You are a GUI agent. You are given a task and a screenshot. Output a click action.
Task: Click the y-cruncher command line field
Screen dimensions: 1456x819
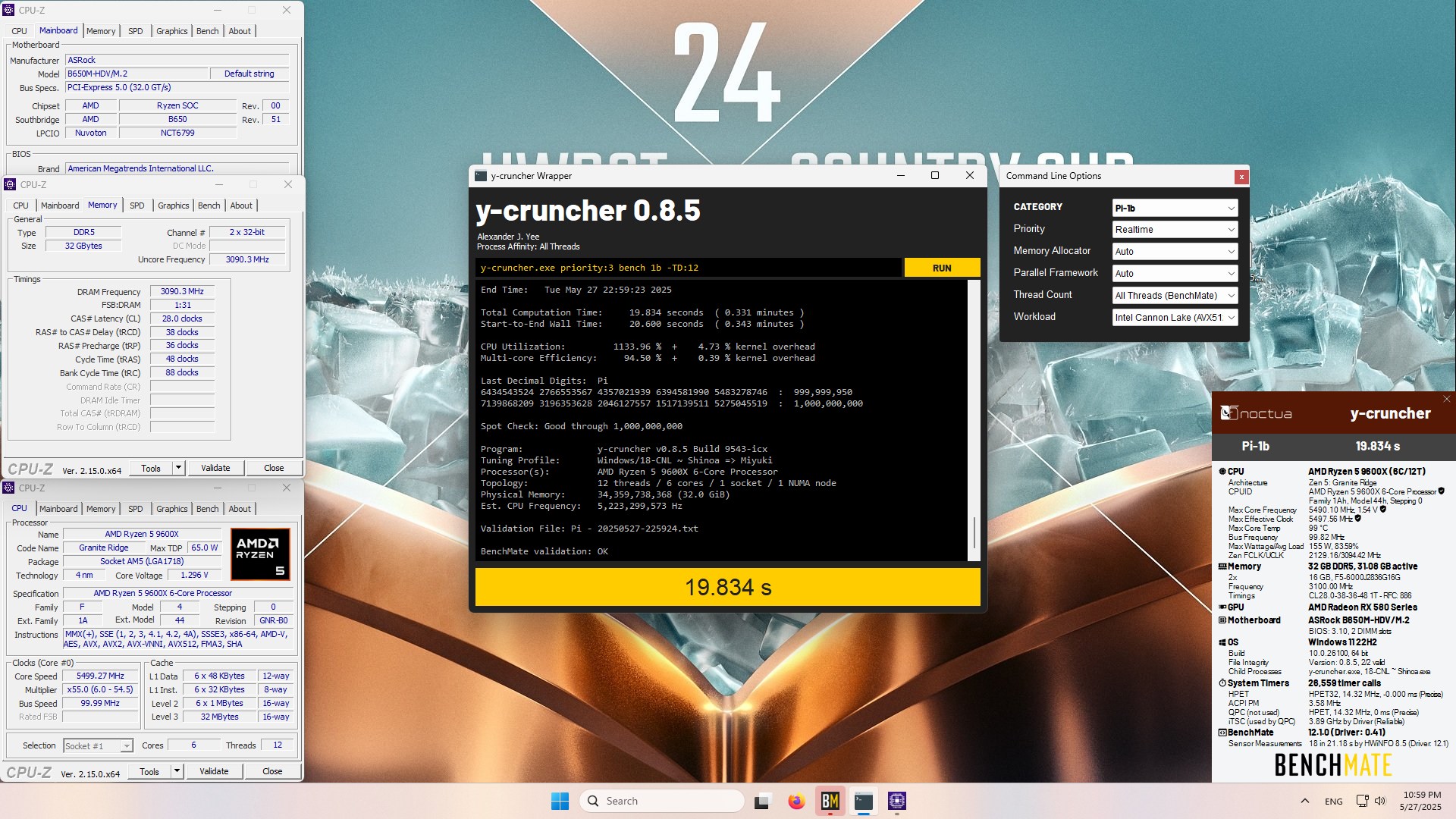click(x=689, y=268)
